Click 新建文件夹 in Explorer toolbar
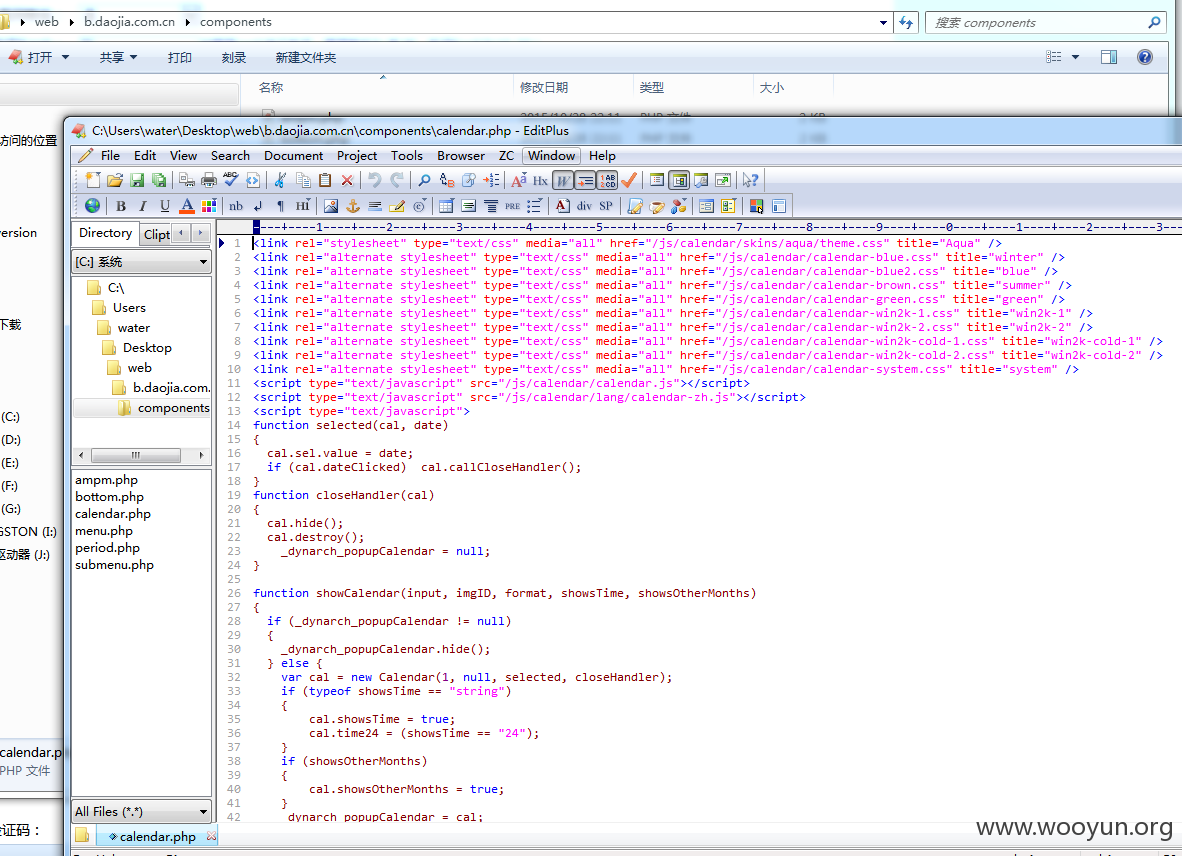This screenshot has width=1182, height=856. [305, 57]
